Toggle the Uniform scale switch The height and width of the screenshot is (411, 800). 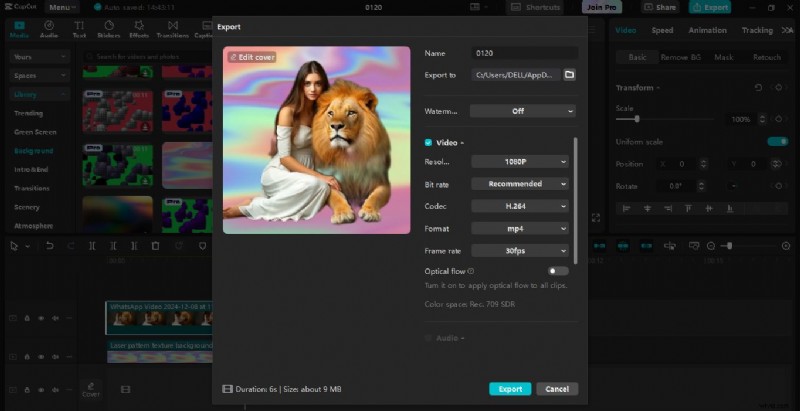(x=777, y=141)
